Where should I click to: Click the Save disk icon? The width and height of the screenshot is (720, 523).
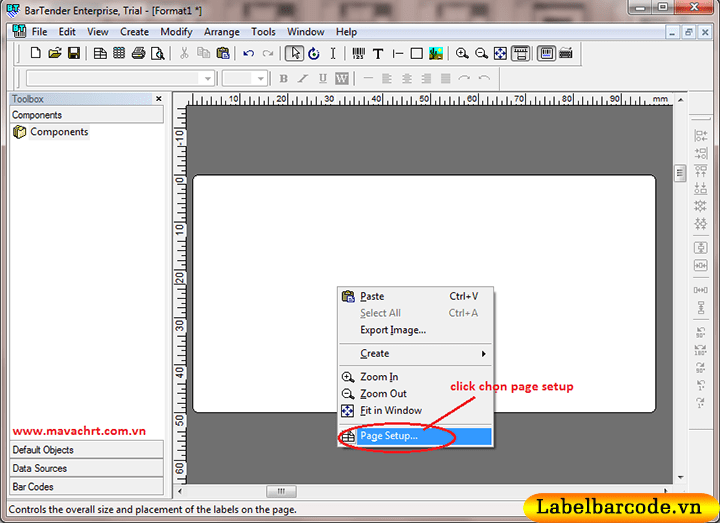pyautogui.click(x=74, y=53)
